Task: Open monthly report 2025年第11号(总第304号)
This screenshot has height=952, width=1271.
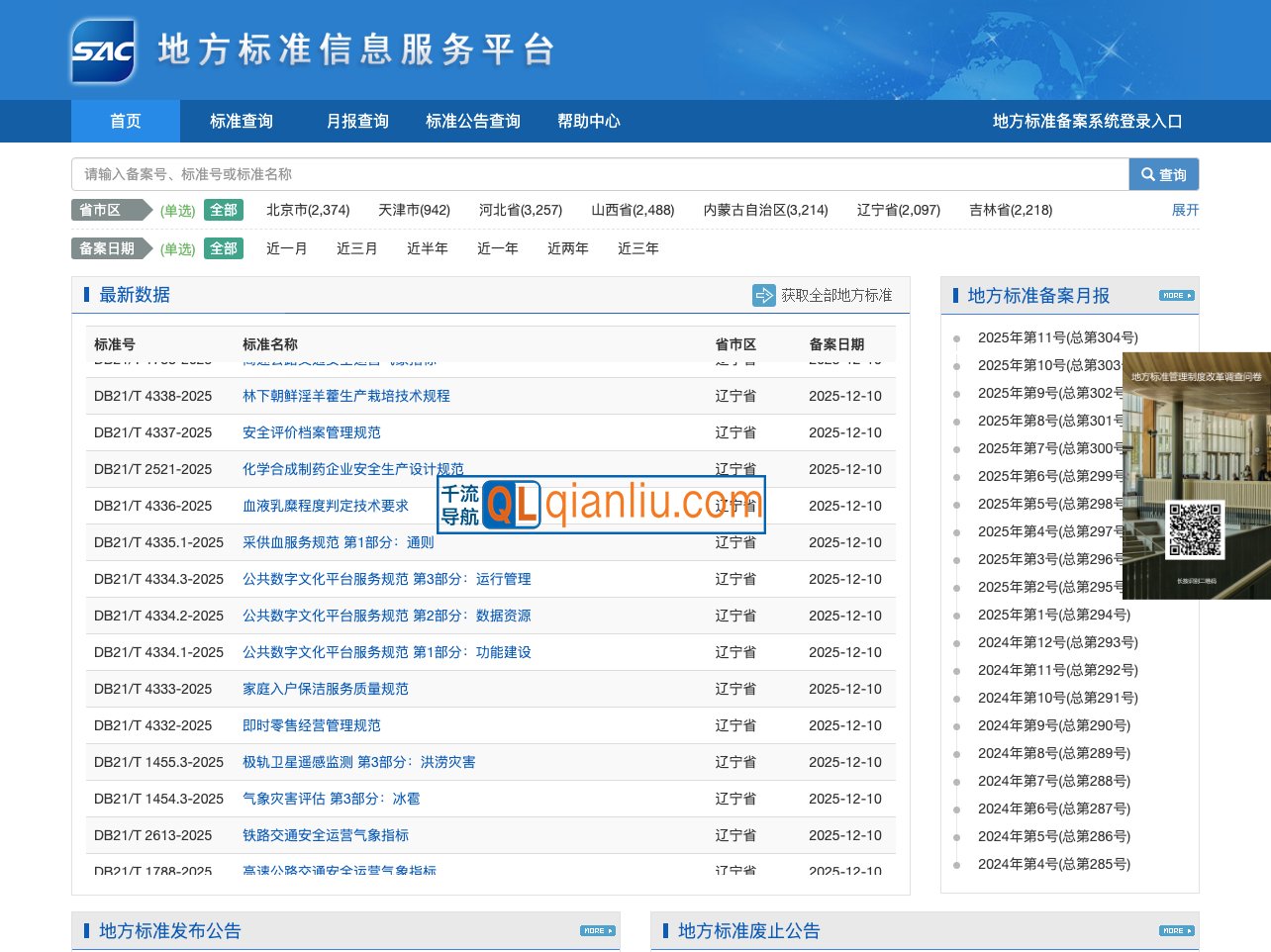Action: point(1057,337)
